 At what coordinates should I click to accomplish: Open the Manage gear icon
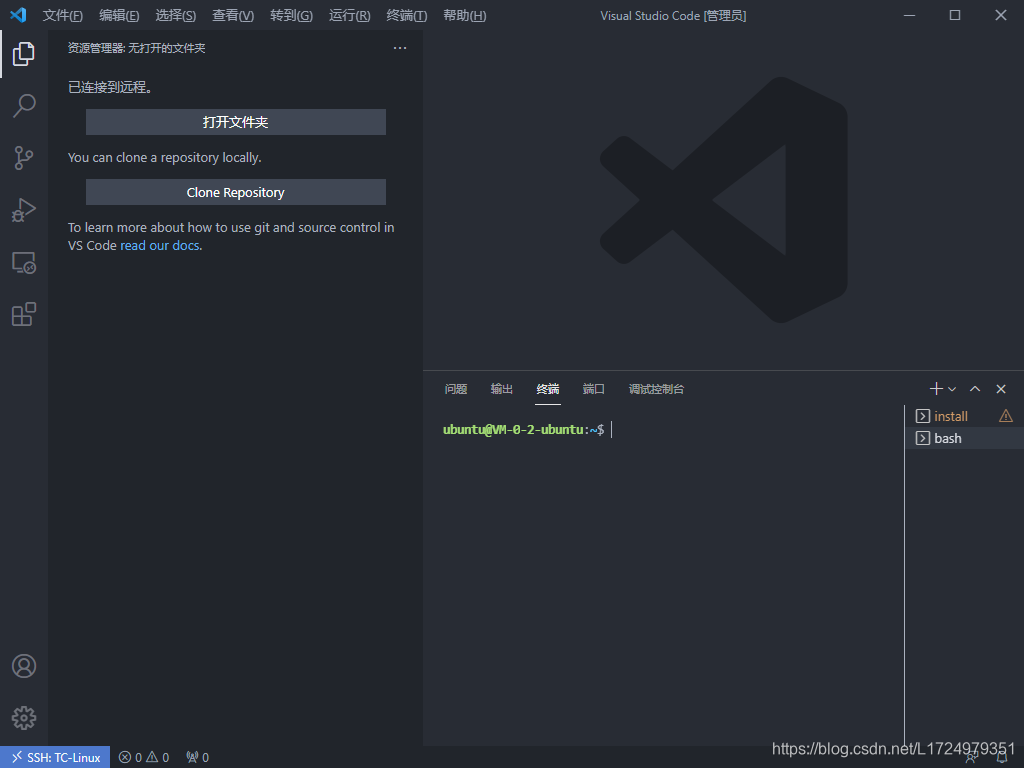coord(24,718)
